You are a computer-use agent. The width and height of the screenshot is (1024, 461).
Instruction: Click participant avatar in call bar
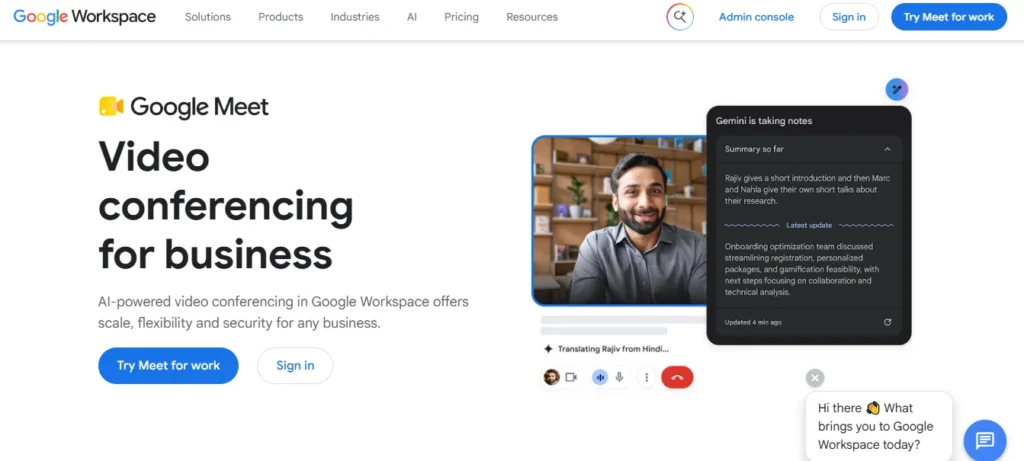tap(552, 377)
